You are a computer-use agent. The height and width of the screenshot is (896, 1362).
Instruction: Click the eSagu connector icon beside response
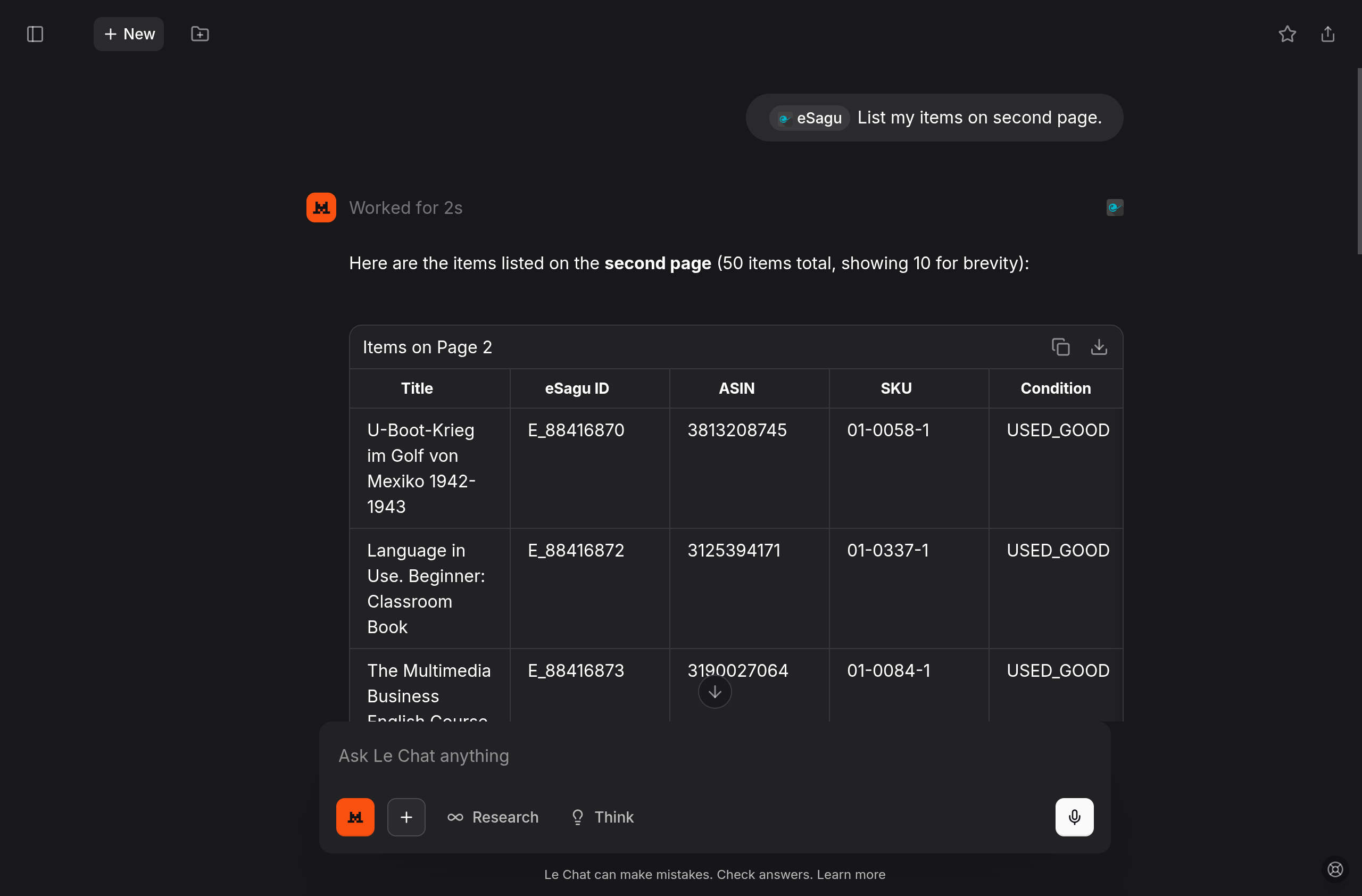click(1114, 208)
